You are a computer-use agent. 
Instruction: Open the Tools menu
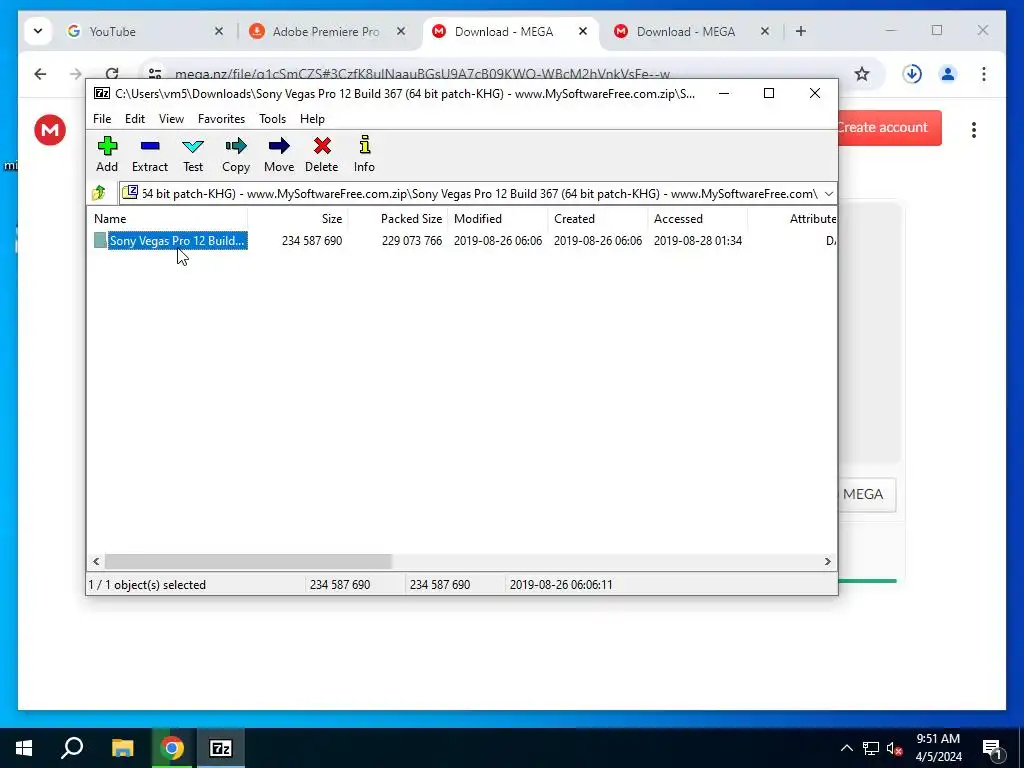pos(272,119)
